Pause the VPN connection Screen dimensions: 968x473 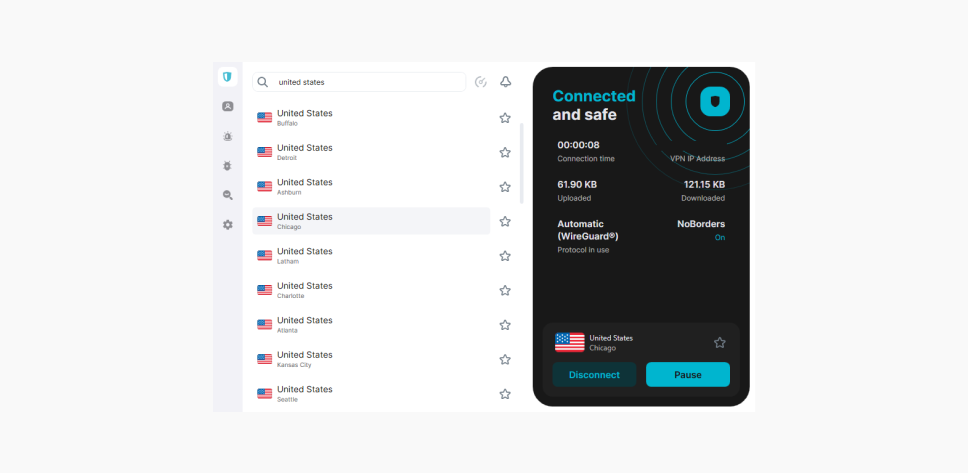[x=687, y=375]
